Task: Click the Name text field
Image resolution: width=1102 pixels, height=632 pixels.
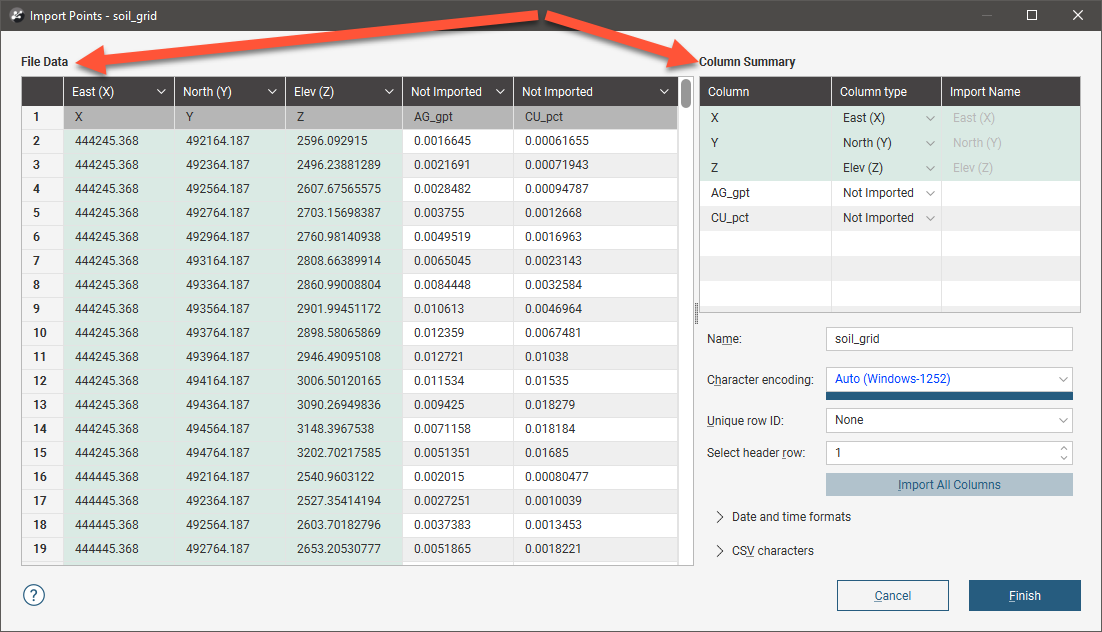Action: tap(949, 339)
